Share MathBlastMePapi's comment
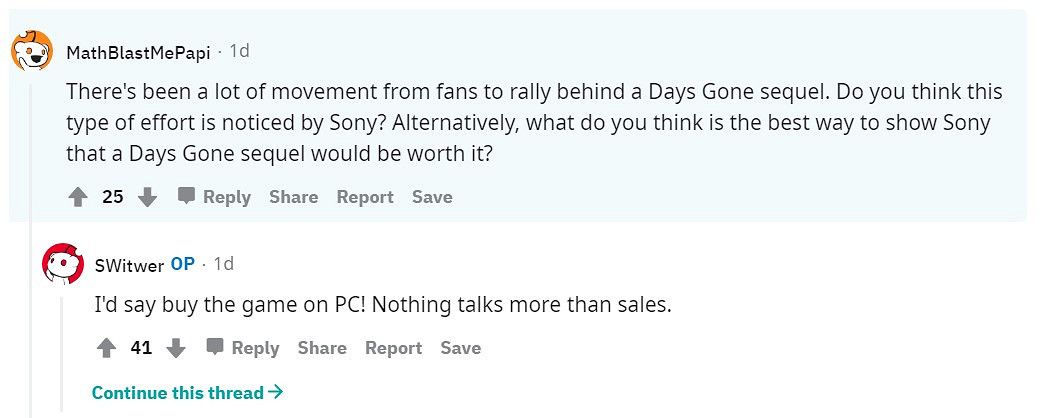Screen dimensions: 1046x418 click(x=293, y=197)
